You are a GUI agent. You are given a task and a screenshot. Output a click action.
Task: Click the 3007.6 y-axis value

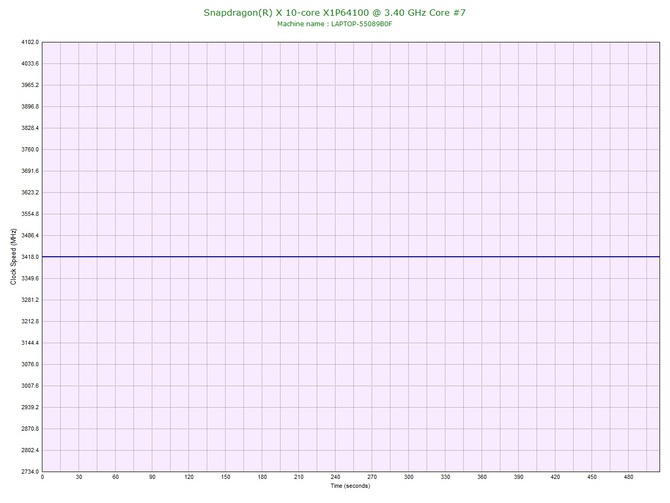click(x=30, y=385)
